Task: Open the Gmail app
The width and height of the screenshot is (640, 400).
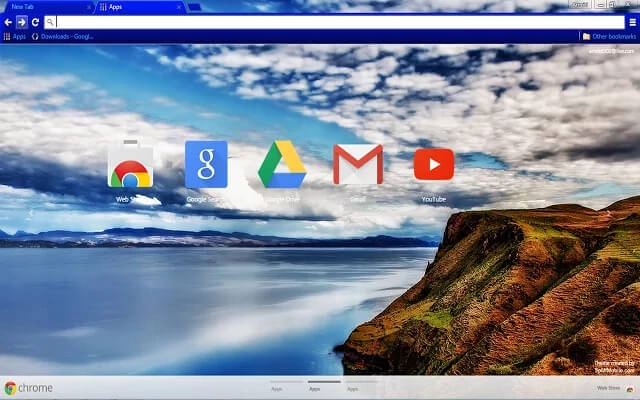Action: point(358,164)
